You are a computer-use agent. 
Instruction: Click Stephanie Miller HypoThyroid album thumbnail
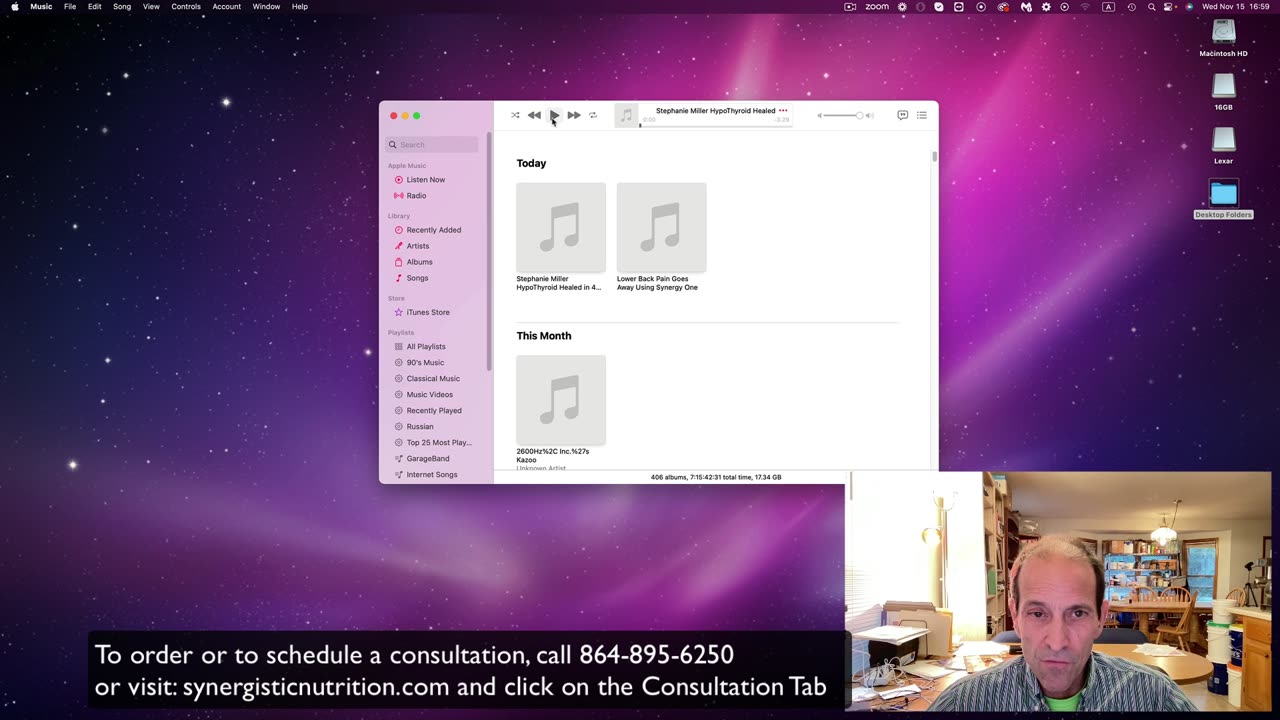click(561, 227)
